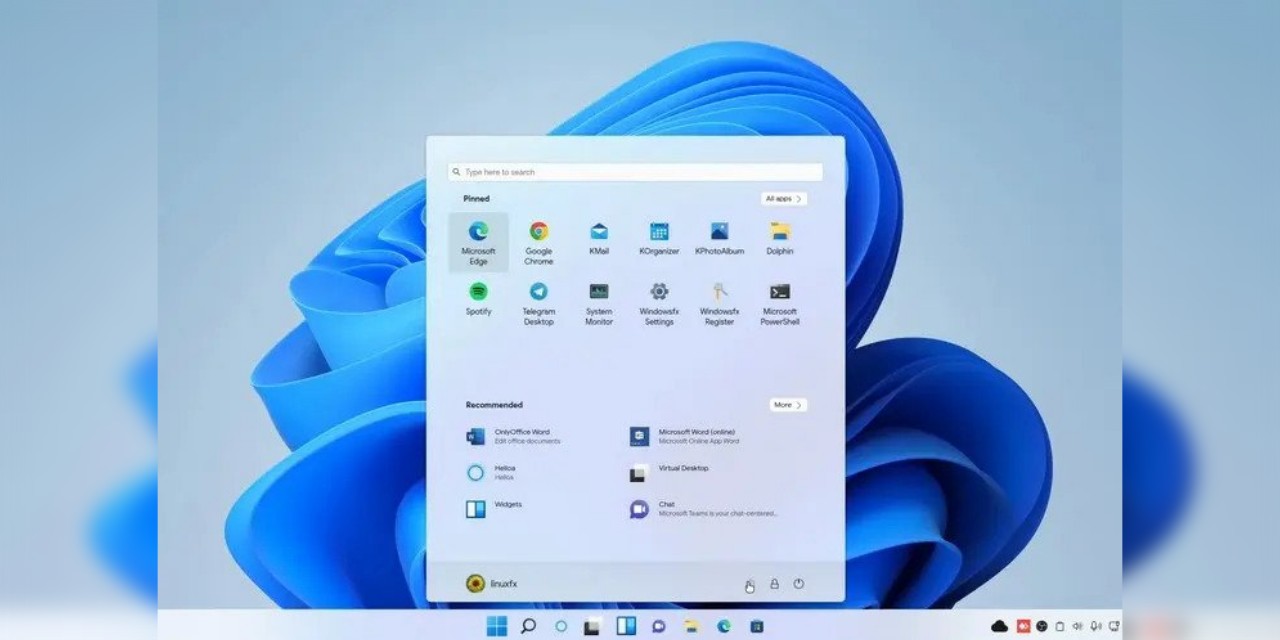Launch Google Chrome from pinned apps
Screen dimensions: 1280x640
click(x=538, y=242)
